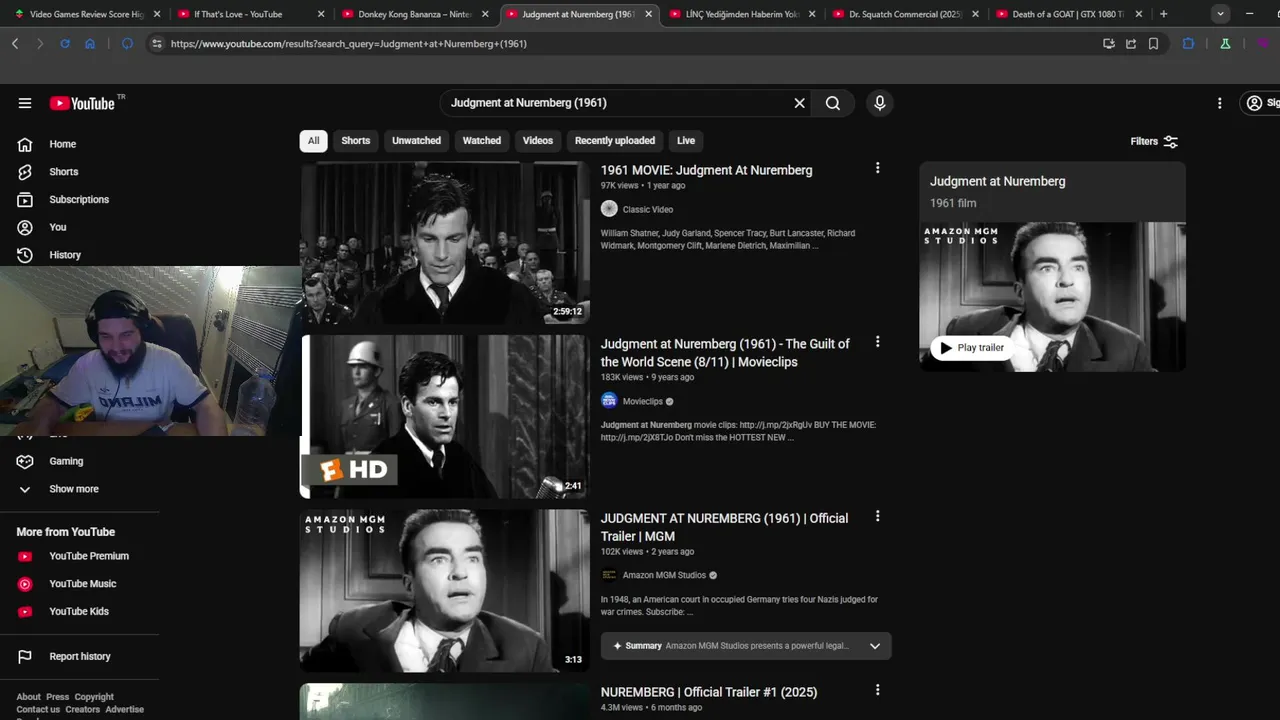Open Report history in sidebar
The height and width of the screenshot is (720, 1280).
click(80, 656)
